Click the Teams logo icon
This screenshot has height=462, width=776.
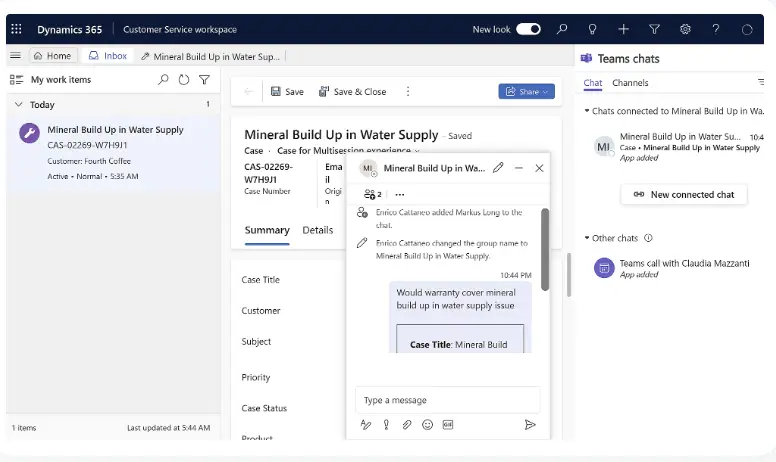[586, 58]
